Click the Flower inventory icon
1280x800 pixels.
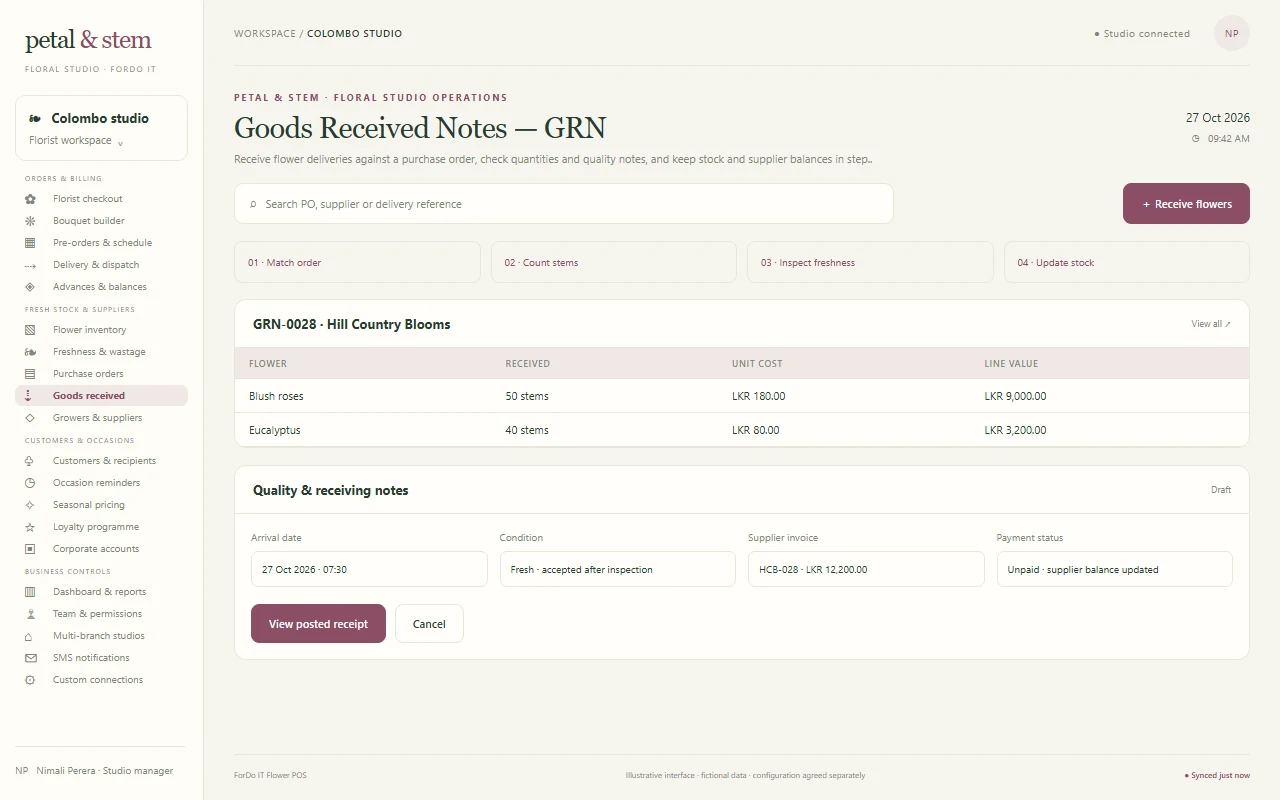click(x=30, y=330)
